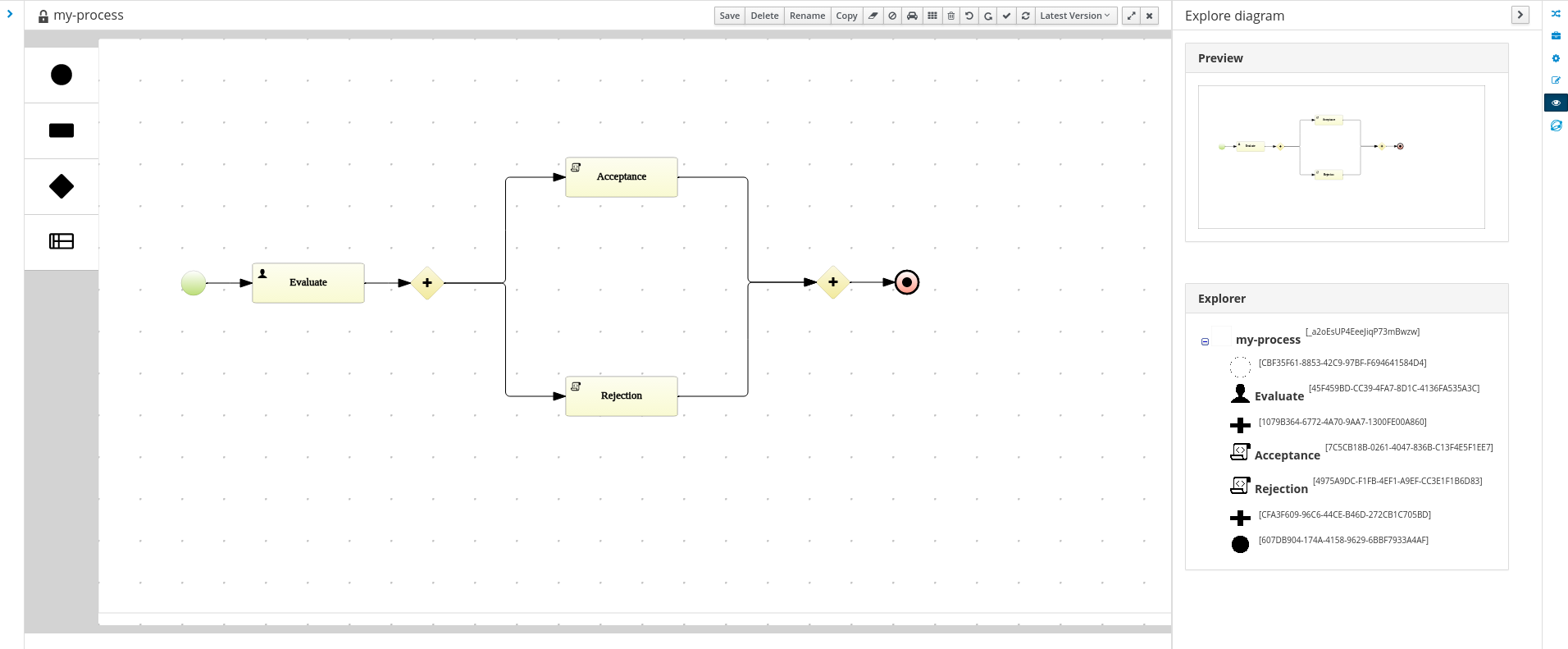Viewport: 1568px width, 649px height.
Task: Click the grid icon in the toolbar
Action: (x=932, y=16)
